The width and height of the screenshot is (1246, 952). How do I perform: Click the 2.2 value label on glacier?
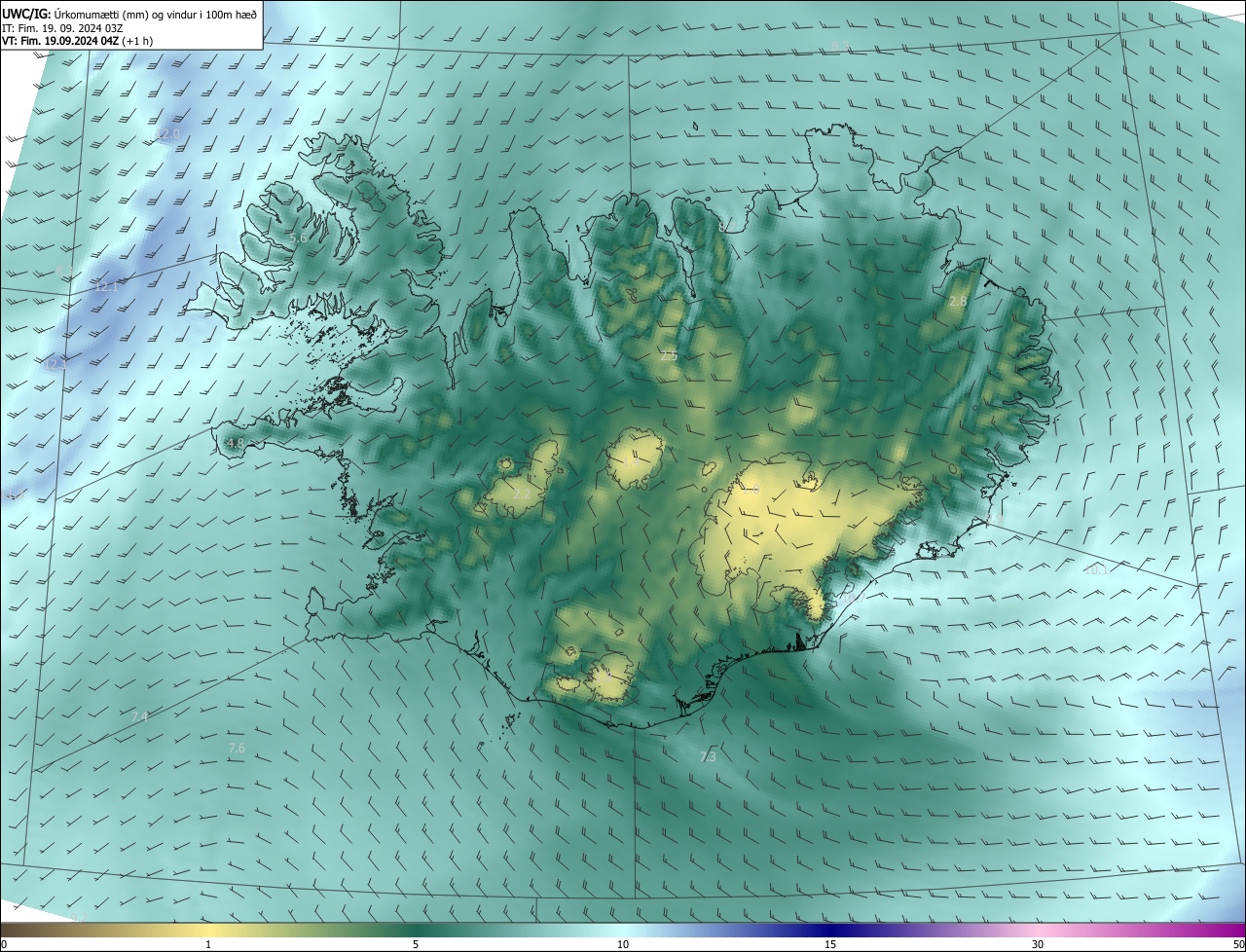(522, 494)
